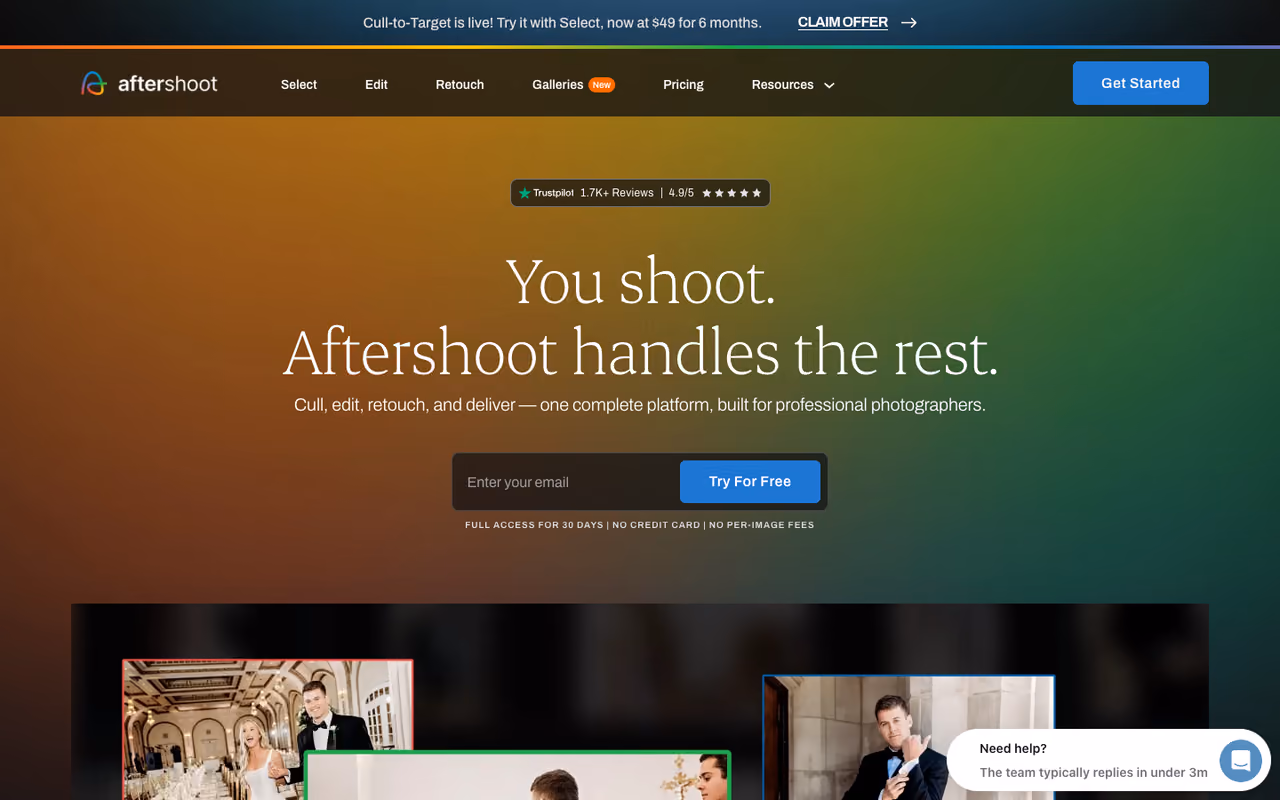Click the 4.9/5 rating text
The height and width of the screenshot is (800, 1280).
681,193
